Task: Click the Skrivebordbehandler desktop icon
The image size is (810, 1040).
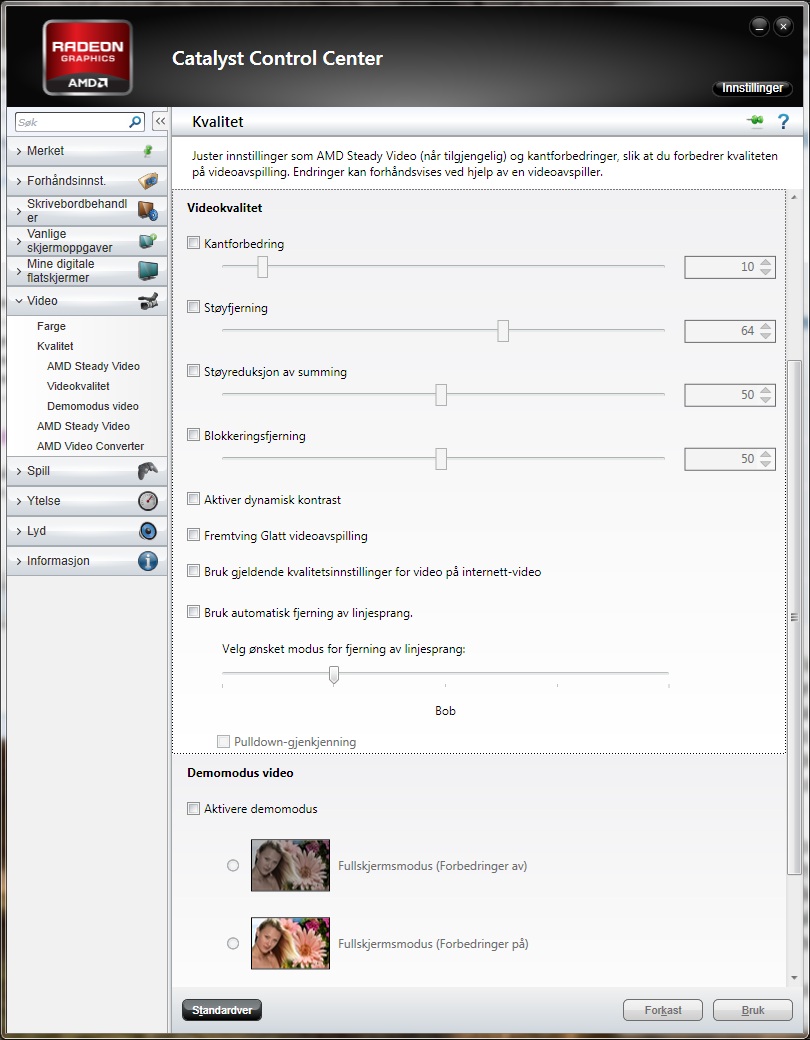Action: (x=147, y=211)
